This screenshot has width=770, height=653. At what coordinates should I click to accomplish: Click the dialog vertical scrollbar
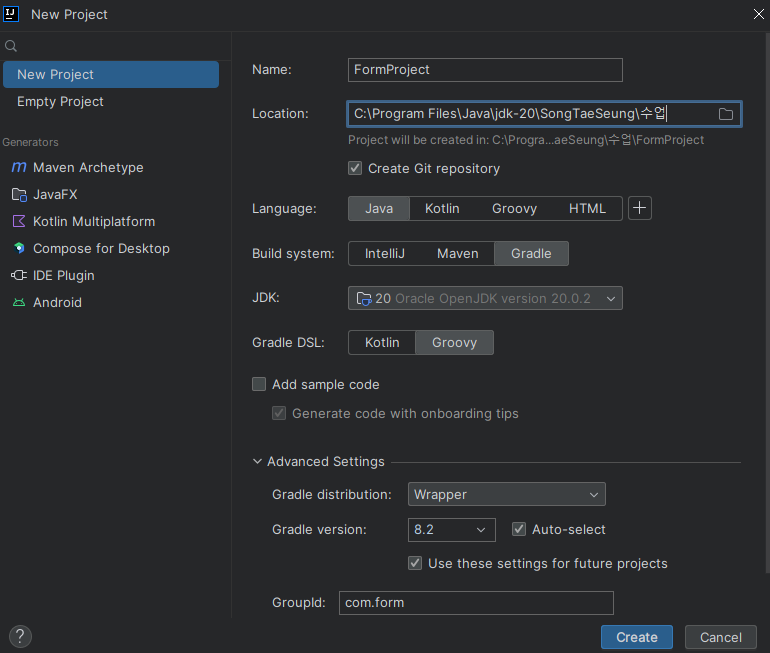768,302
